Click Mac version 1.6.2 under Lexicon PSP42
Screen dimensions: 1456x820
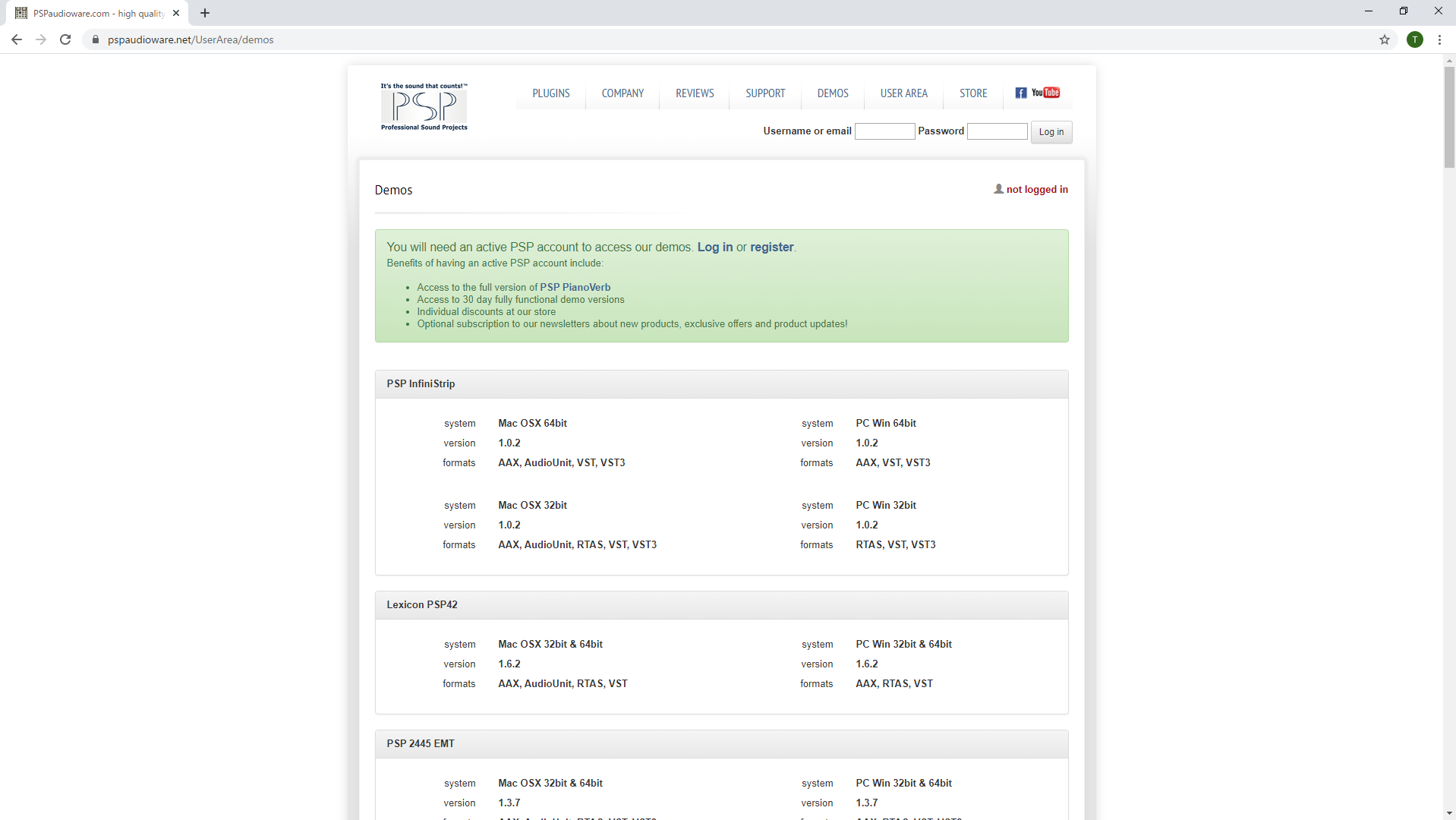pos(509,664)
